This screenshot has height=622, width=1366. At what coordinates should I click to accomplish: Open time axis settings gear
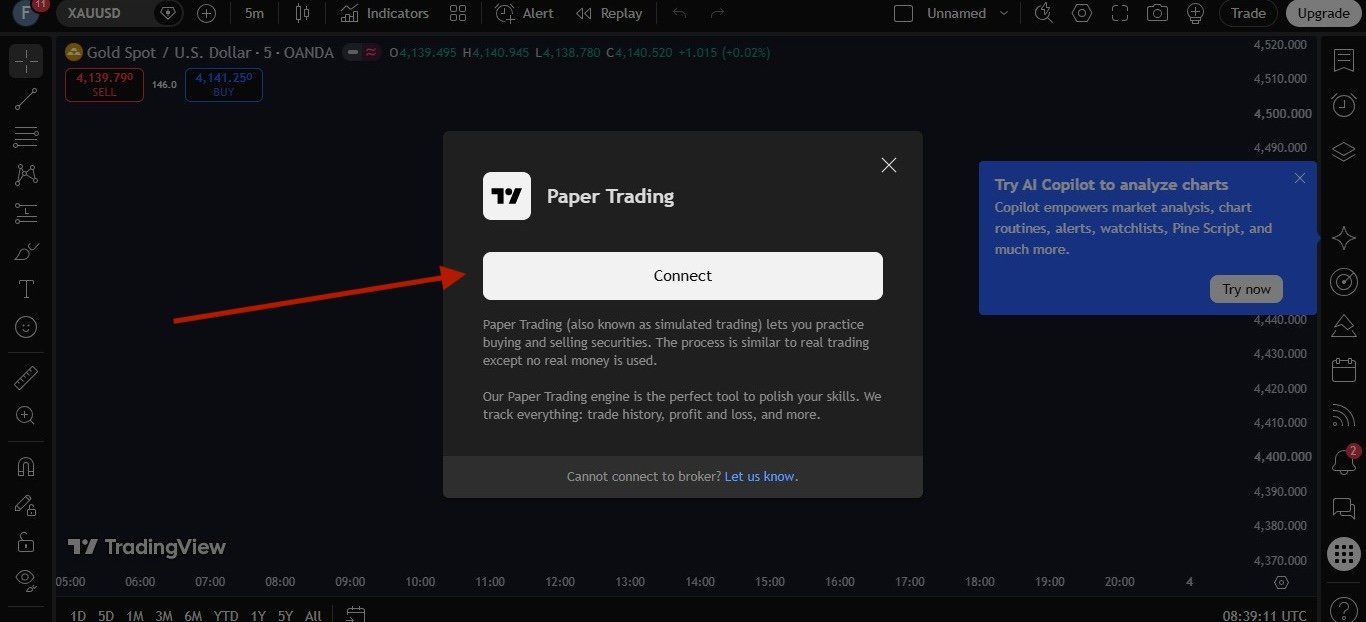(1282, 582)
